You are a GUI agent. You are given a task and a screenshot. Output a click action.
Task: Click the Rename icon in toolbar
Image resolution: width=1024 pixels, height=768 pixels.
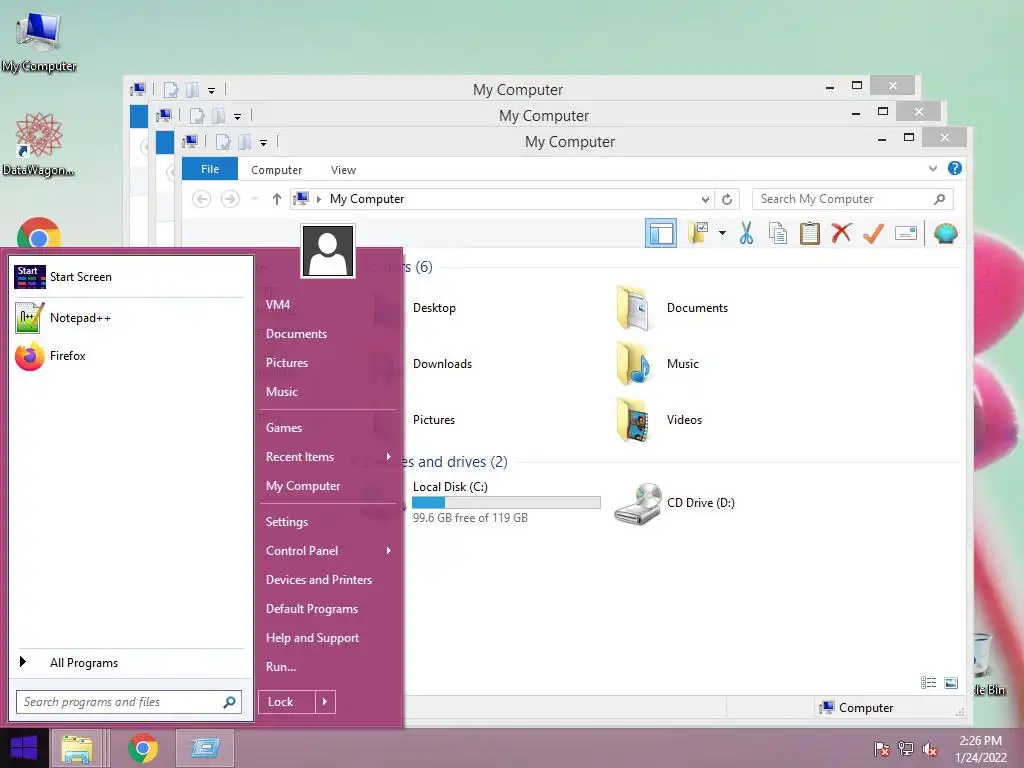coord(906,232)
